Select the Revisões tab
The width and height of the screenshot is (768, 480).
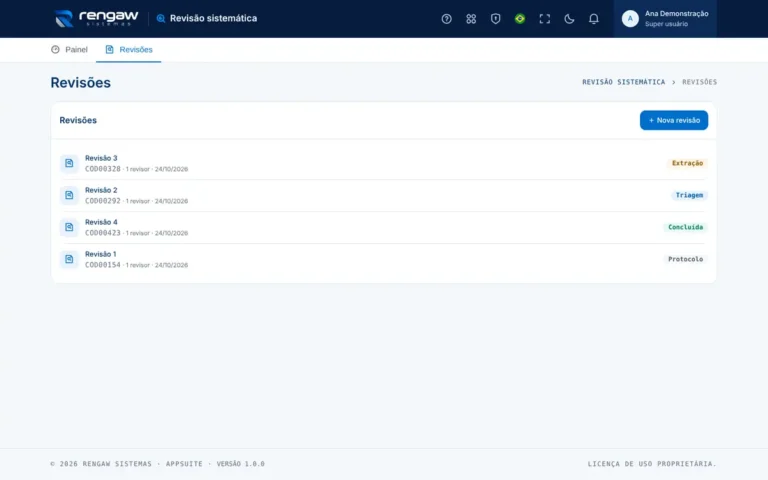(128, 49)
